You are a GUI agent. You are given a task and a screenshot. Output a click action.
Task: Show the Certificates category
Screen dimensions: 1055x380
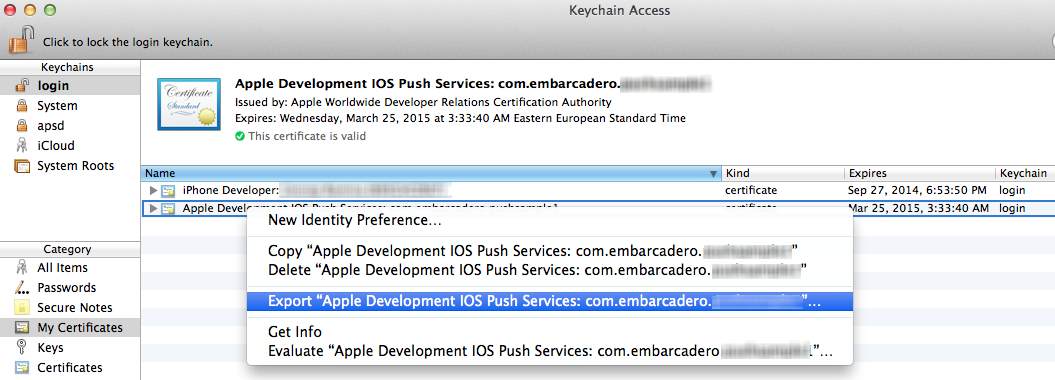point(70,368)
